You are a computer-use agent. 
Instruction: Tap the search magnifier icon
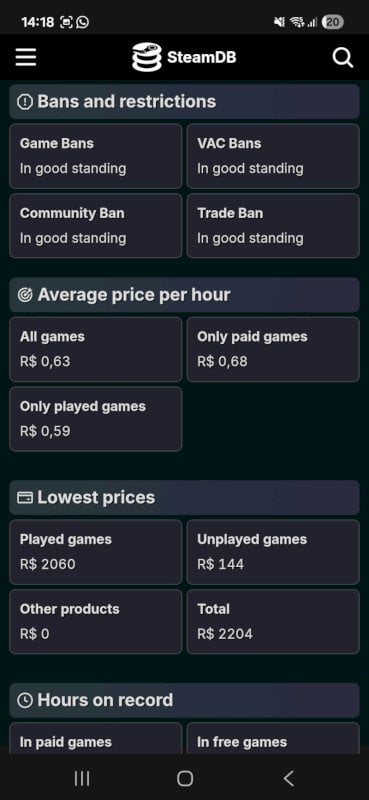pyautogui.click(x=342, y=58)
